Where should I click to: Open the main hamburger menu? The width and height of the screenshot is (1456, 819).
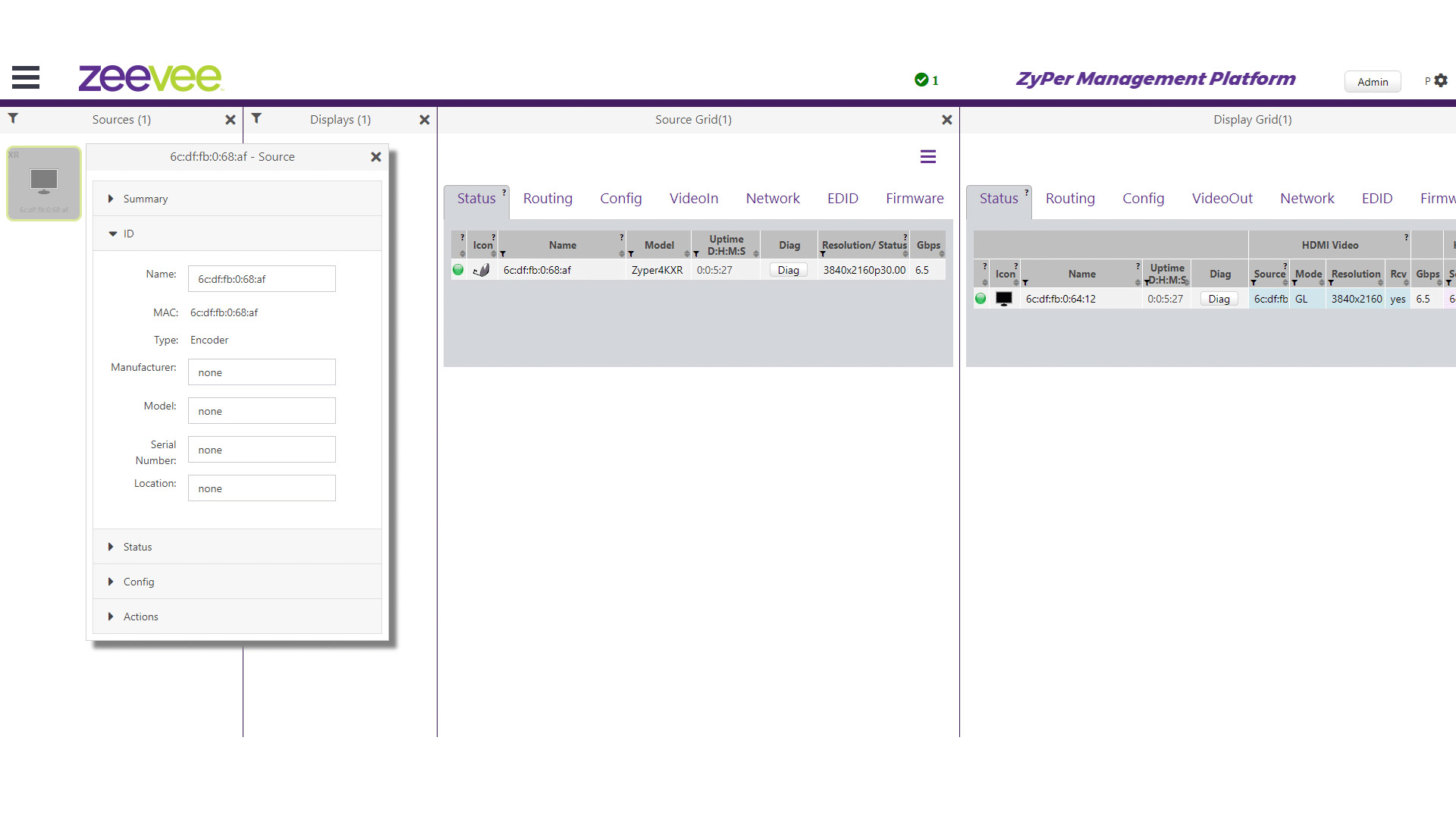[x=26, y=77]
